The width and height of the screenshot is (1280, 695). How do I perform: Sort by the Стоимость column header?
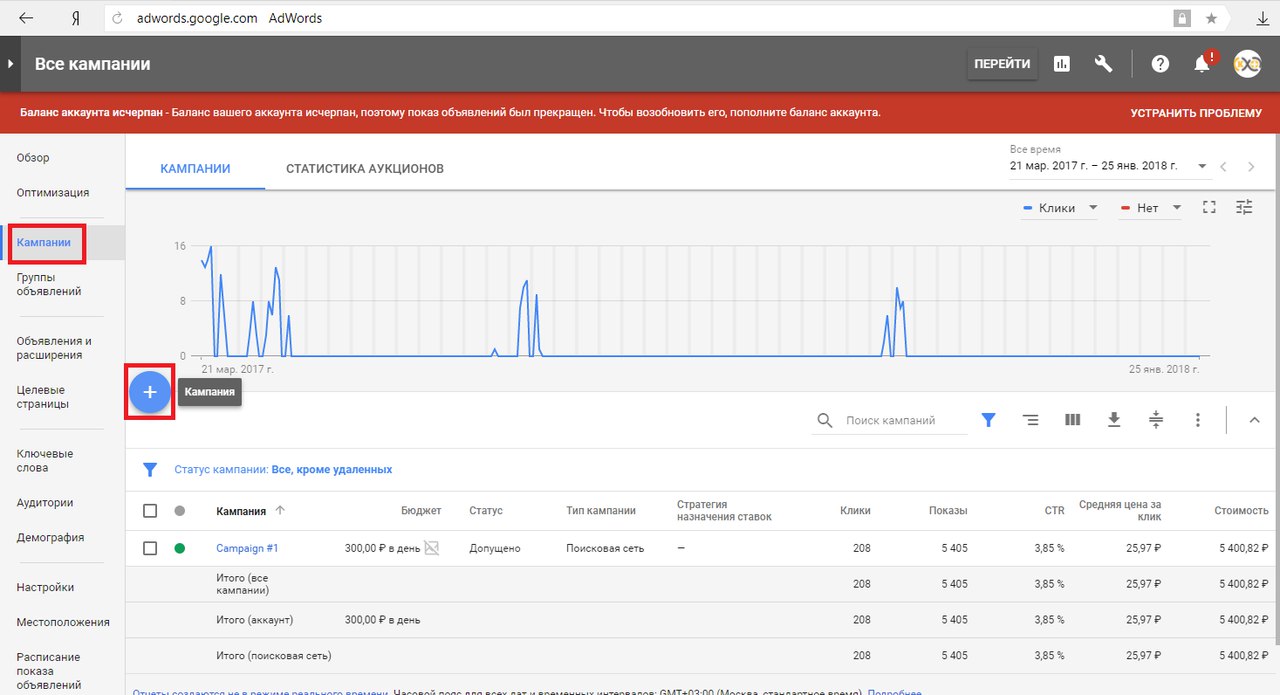(x=1242, y=511)
